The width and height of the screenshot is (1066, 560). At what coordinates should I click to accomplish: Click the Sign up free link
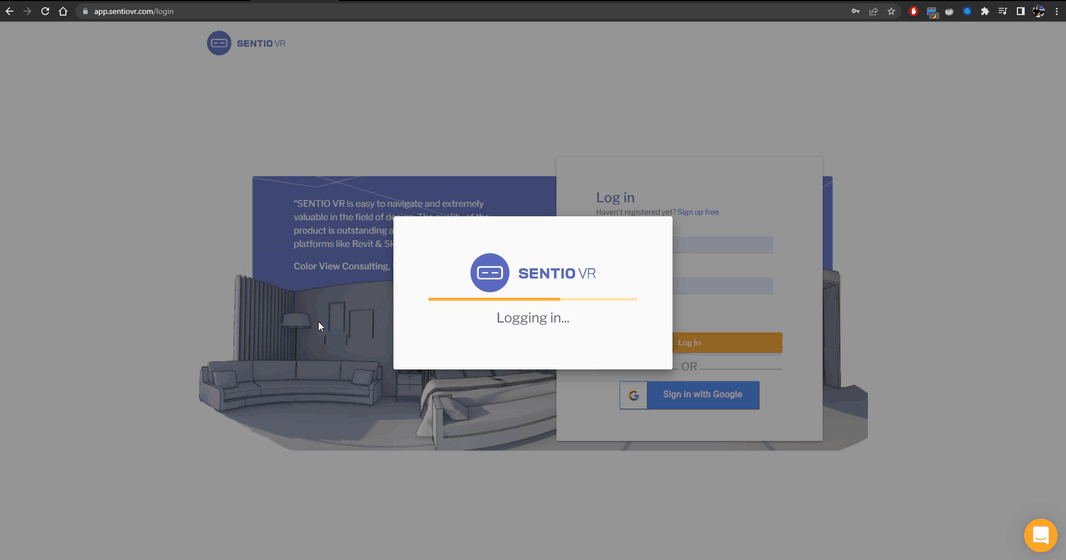[x=698, y=212]
